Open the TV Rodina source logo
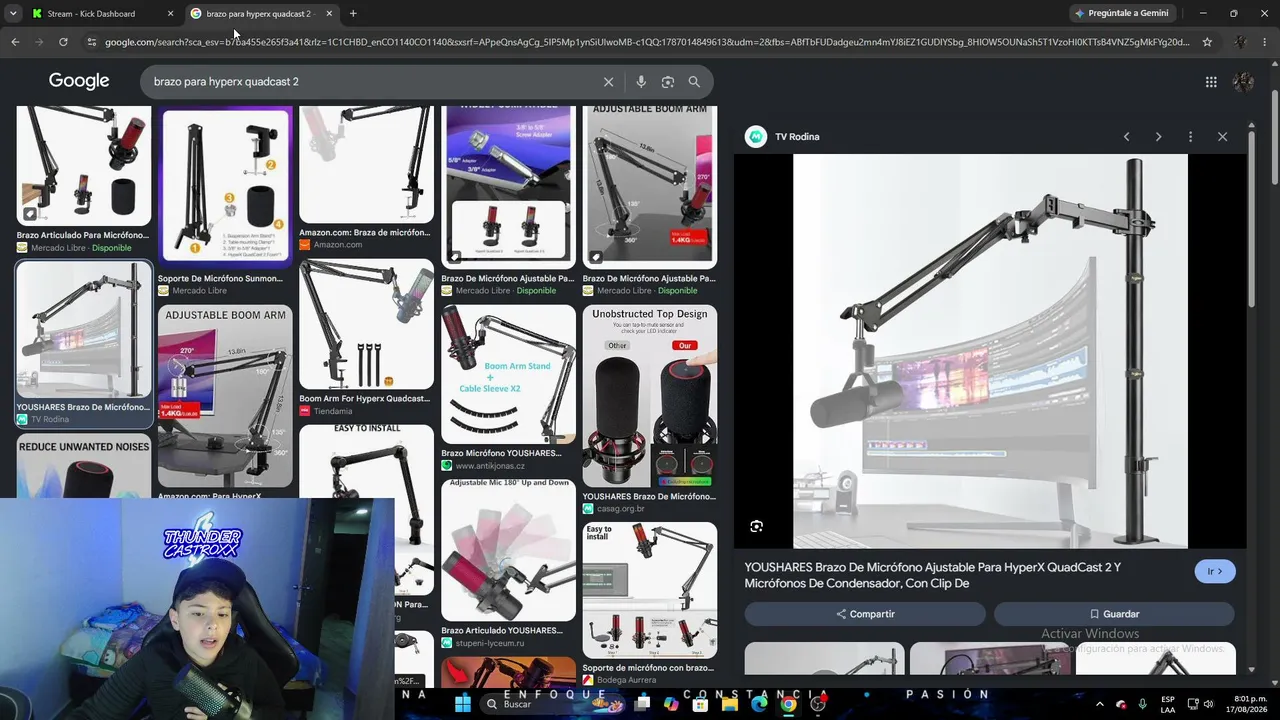1280x720 pixels. point(756,137)
